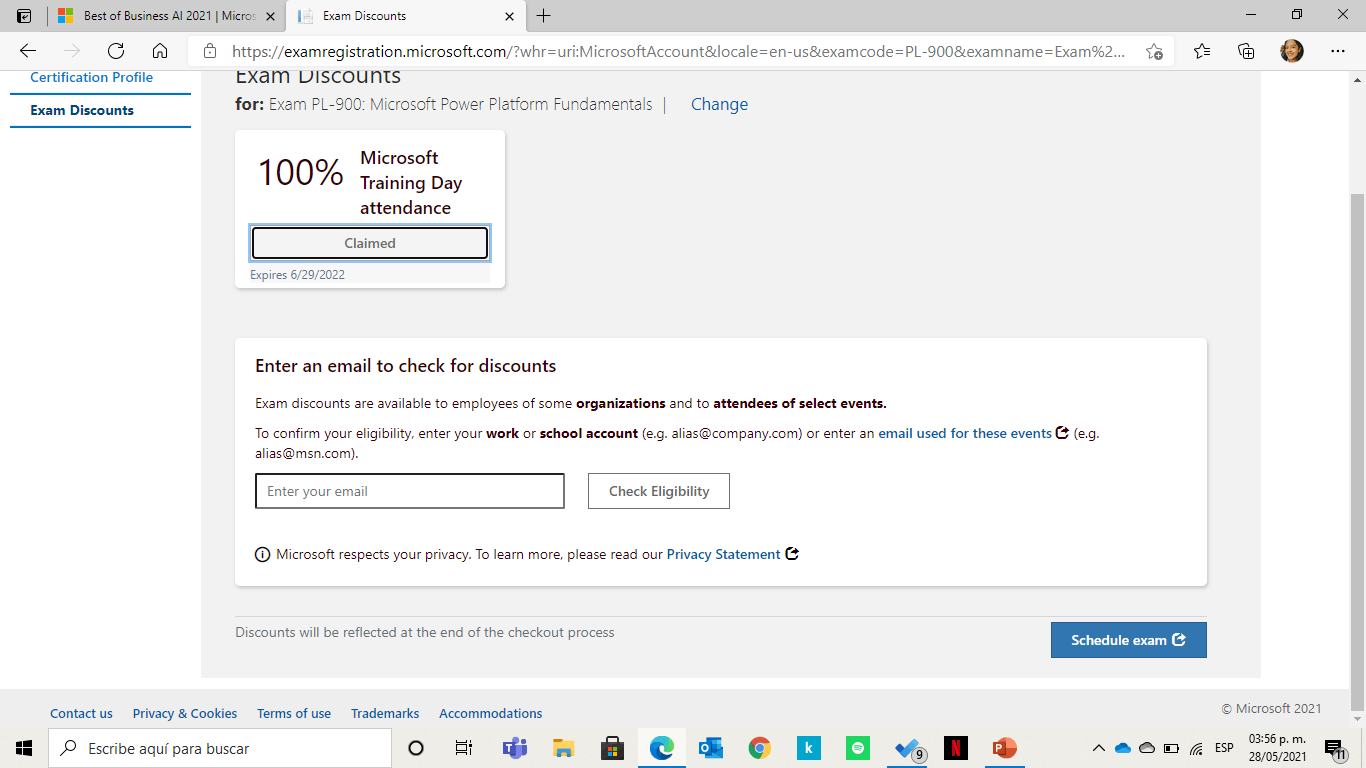Select Exam Discounts in sidebar

[x=82, y=110]
